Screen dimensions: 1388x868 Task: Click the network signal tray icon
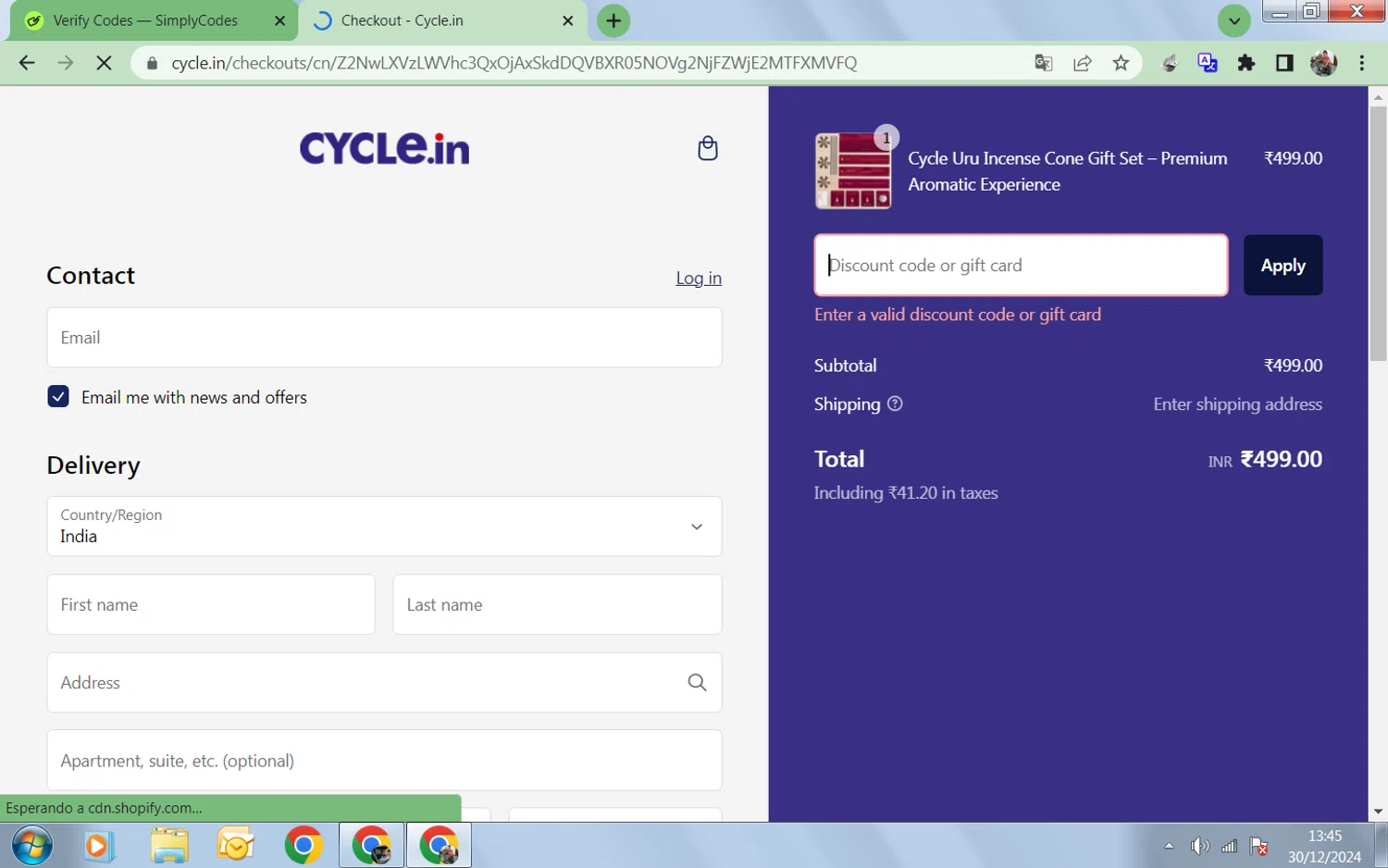(x=1229, y=846)
